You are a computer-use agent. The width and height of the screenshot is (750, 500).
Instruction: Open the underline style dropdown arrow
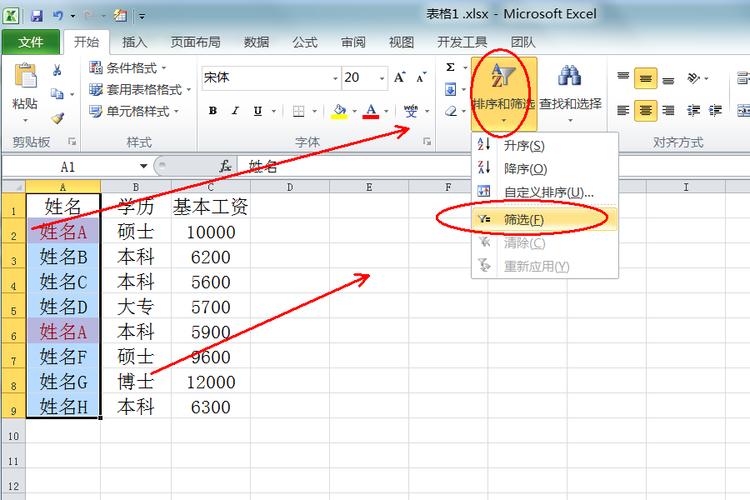(x=274, y=111)
